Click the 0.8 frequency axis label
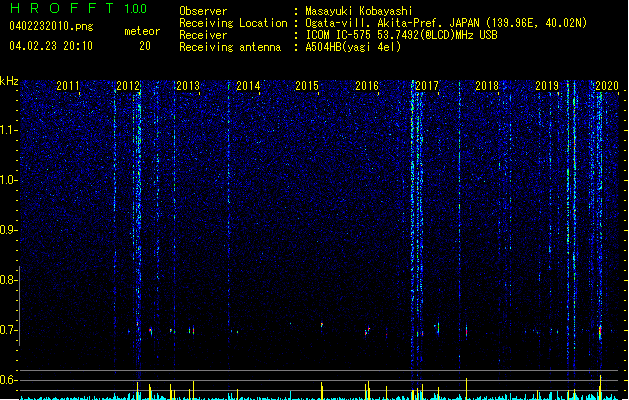 (8, 280)
